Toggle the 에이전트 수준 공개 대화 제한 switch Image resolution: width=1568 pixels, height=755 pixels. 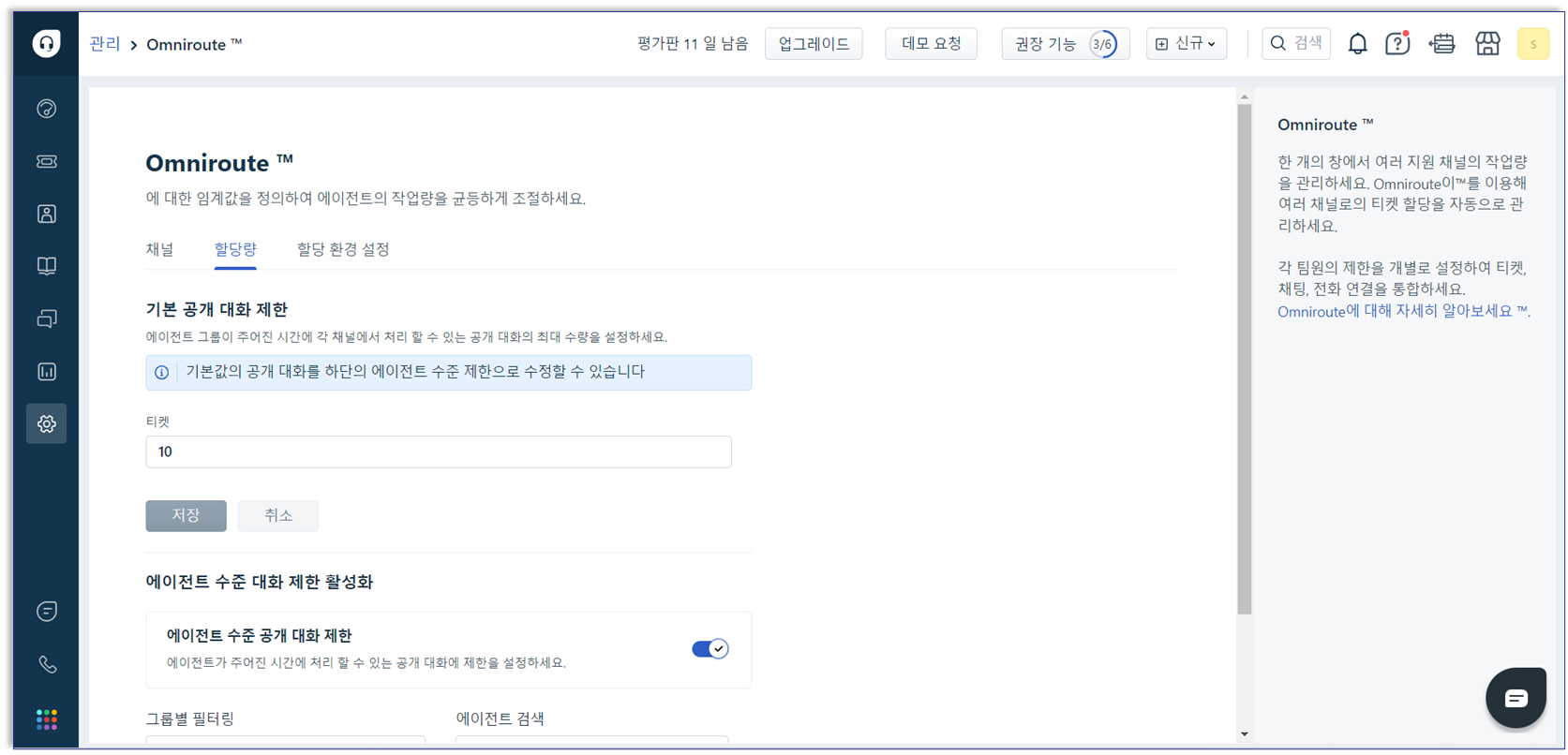click(709, 648)
